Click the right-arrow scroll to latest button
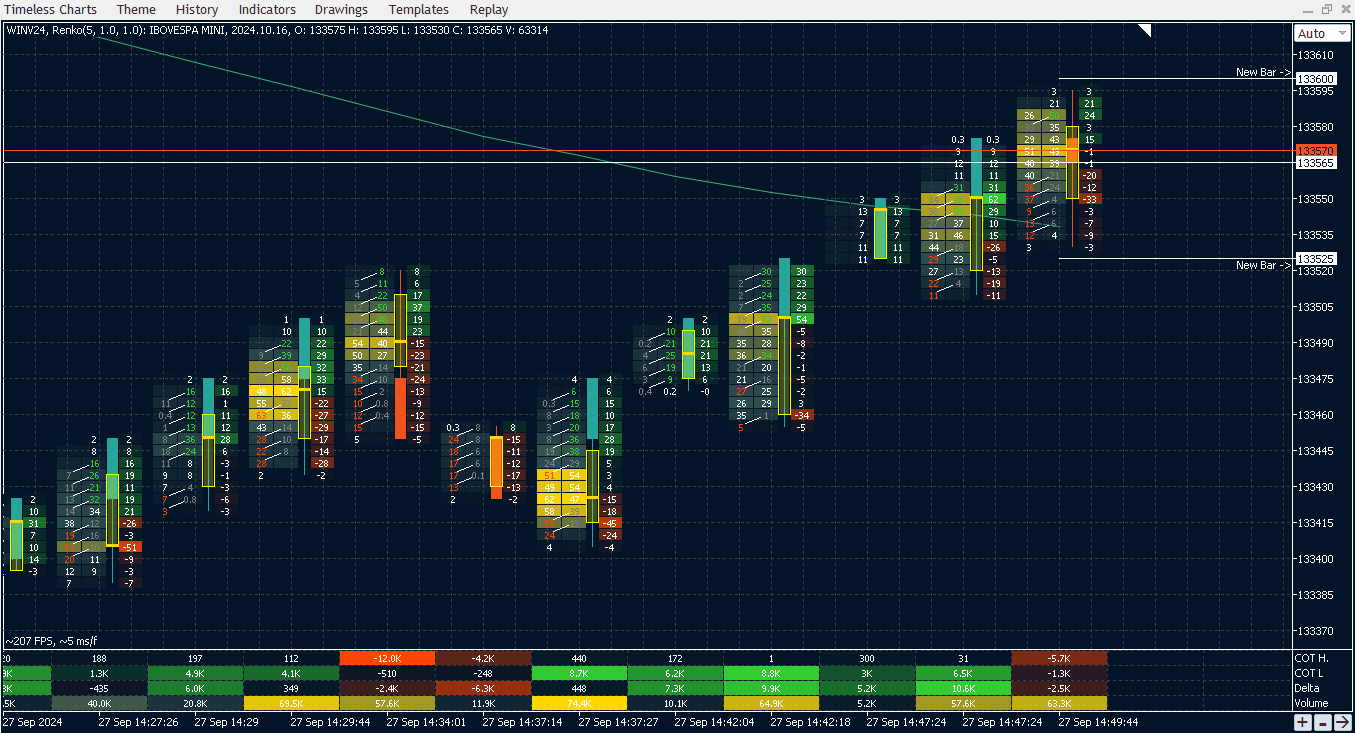The height and width of the screenshot is (733, 1355). tap(1342, 722)
